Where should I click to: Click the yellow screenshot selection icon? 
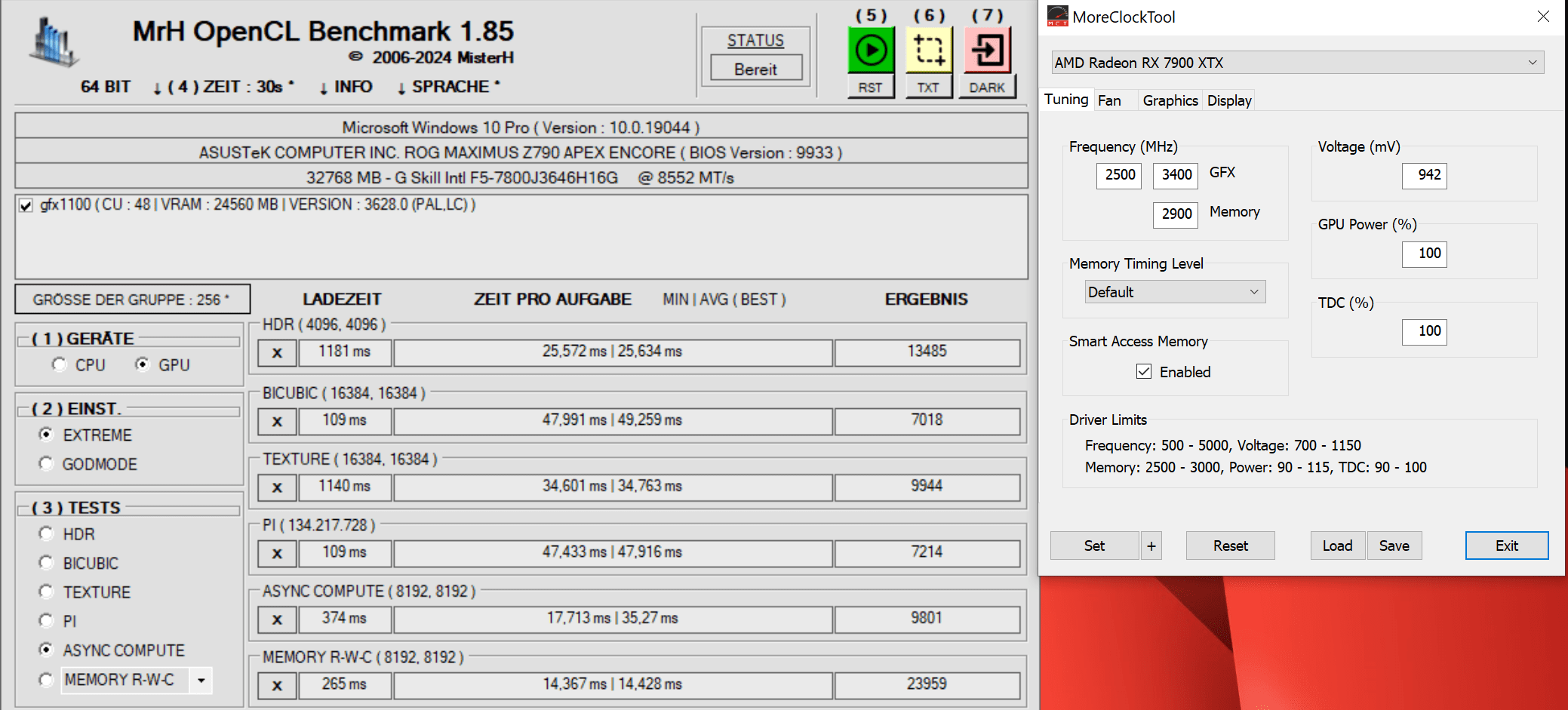929,51
